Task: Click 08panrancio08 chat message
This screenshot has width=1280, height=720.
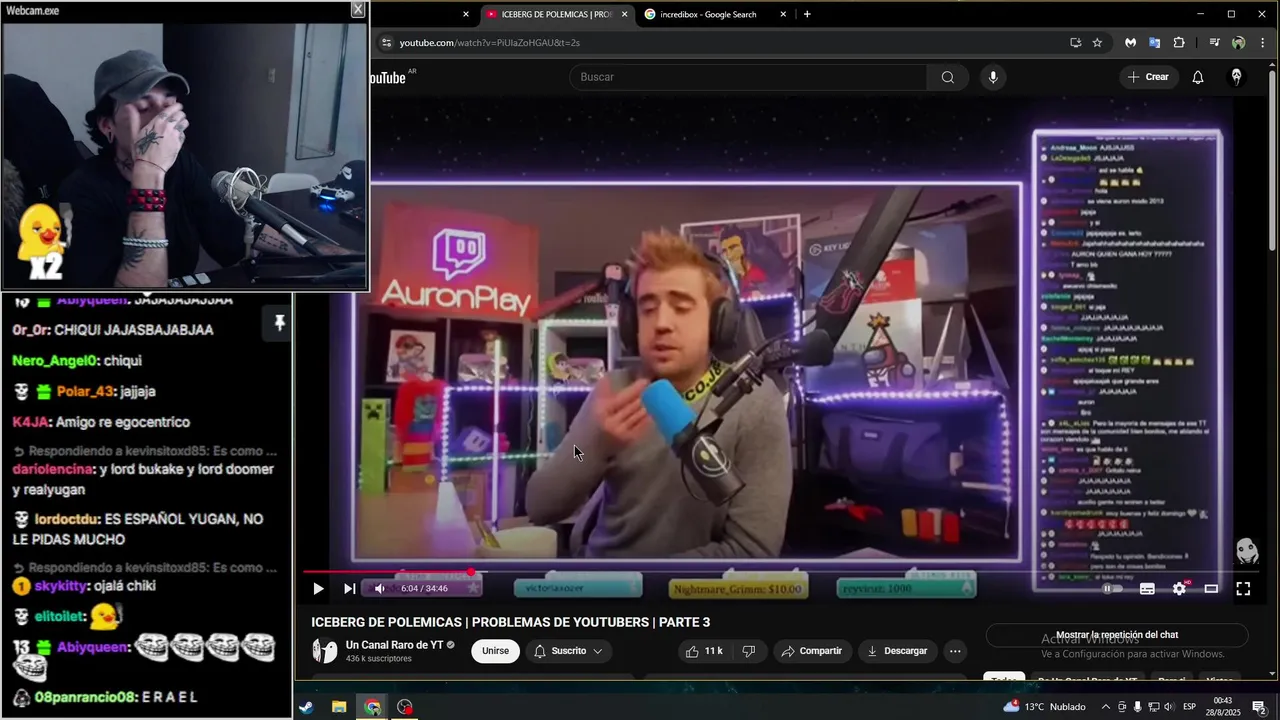Action: pyautogui.click(x=105, y=697)
